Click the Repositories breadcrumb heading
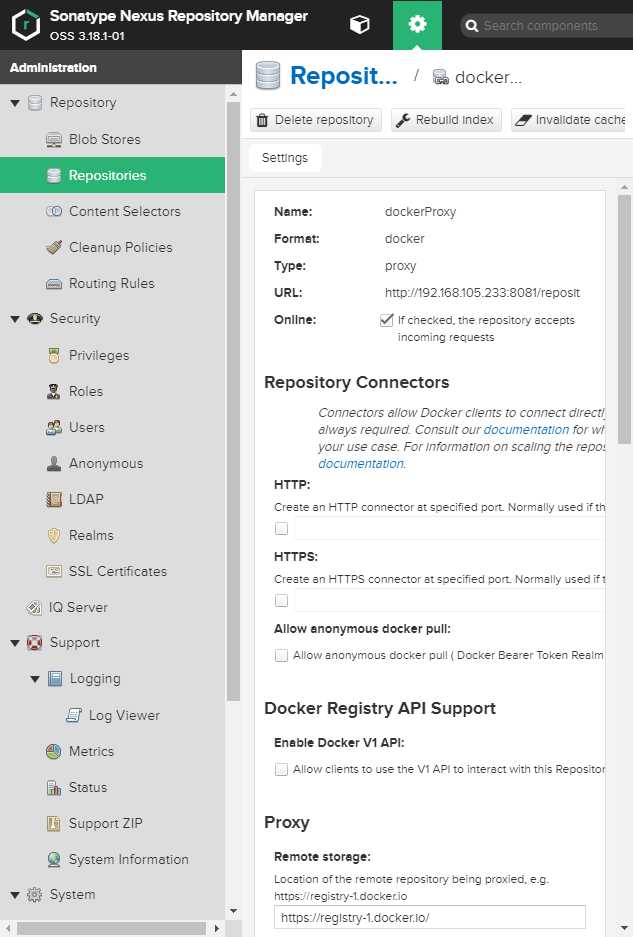Viewport: 633px width, 937px height. click(x=343, y=76)
